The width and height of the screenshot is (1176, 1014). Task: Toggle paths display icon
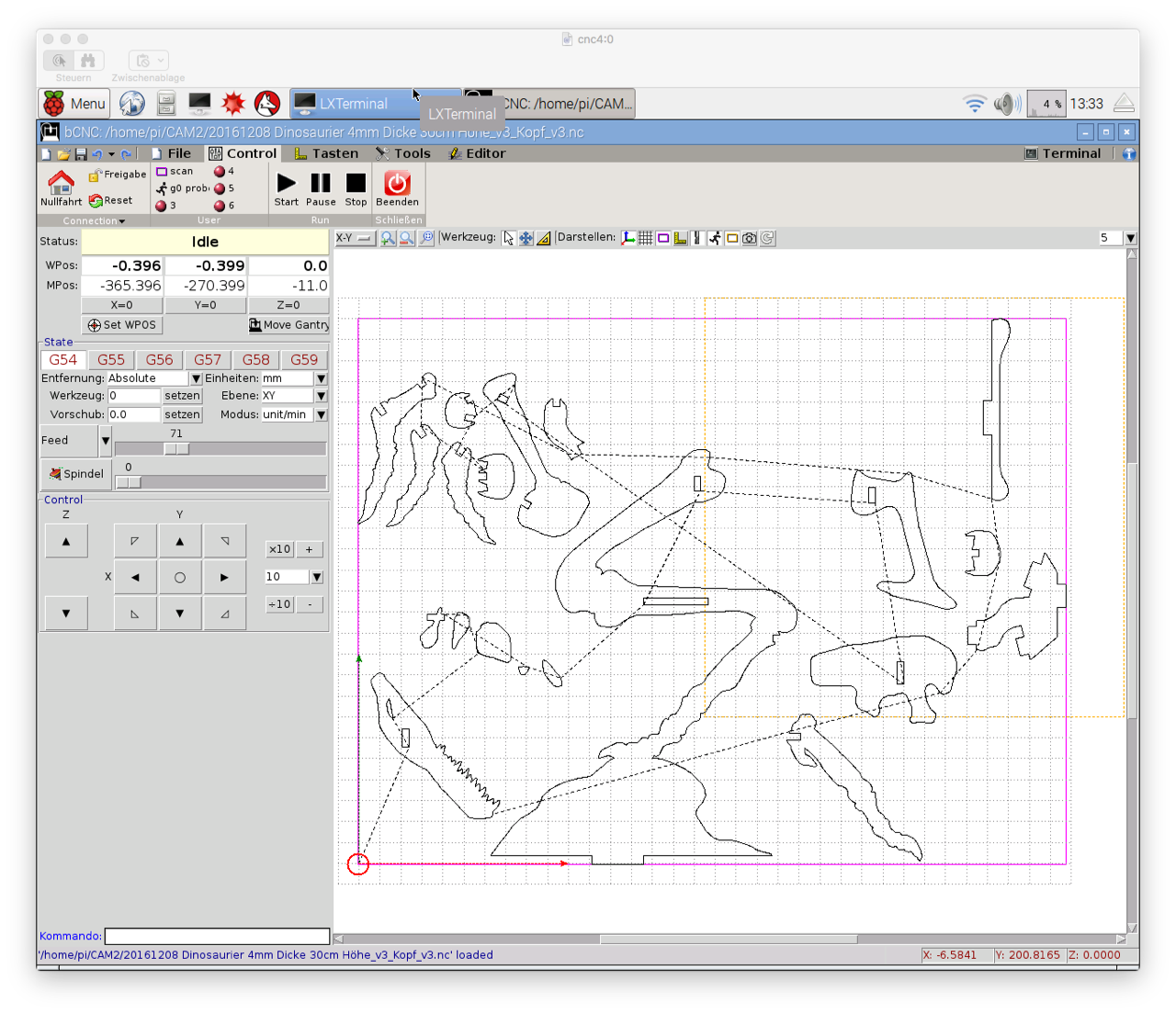click(697, 238)
